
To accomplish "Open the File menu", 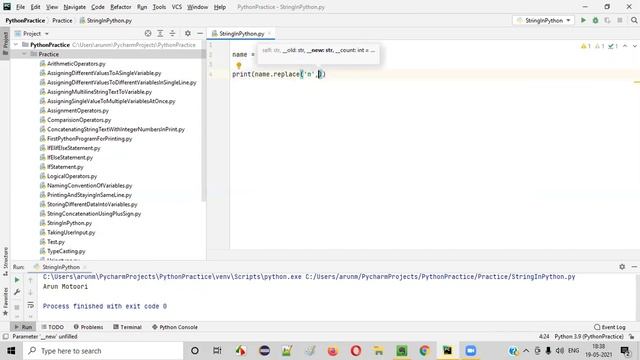I will [20, 7].
